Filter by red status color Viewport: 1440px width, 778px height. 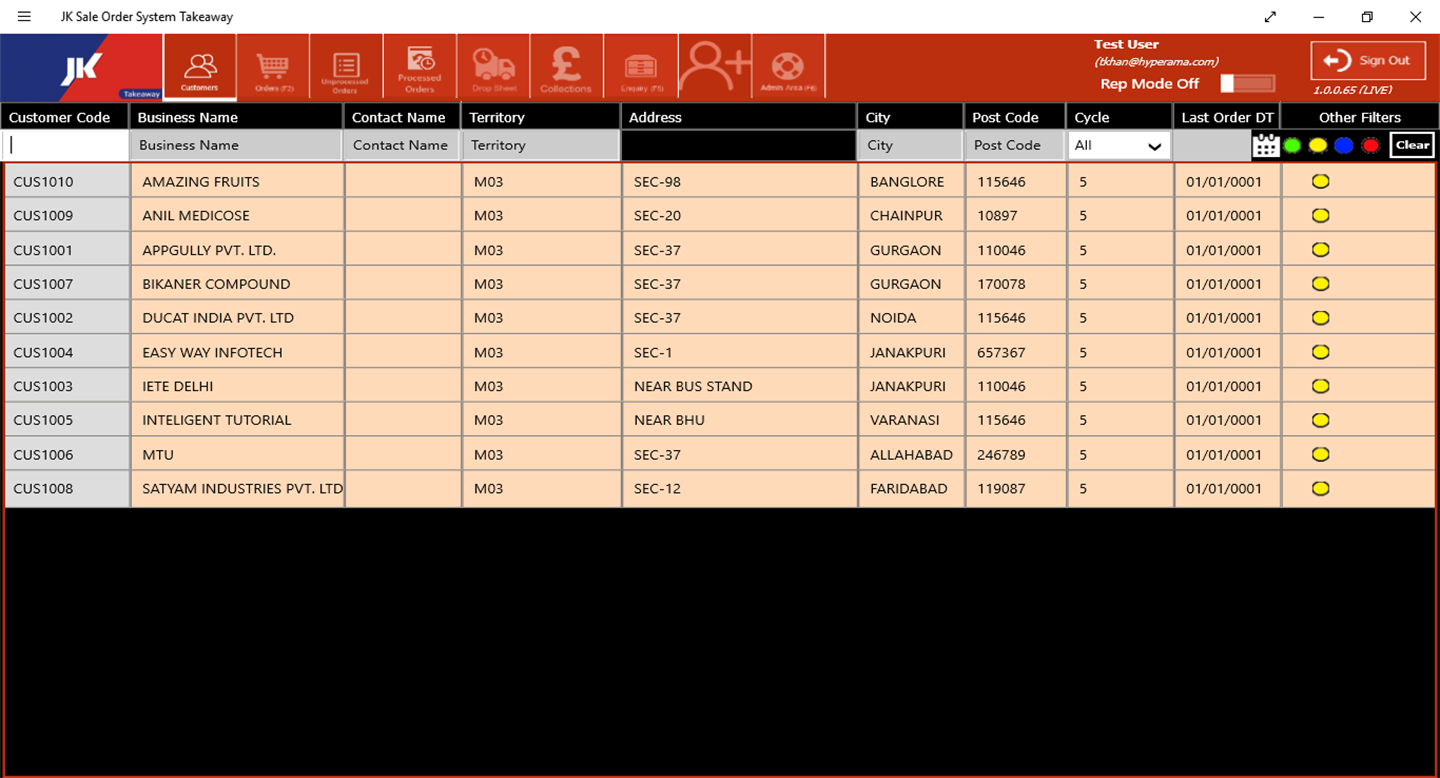(x=1370, y=146)
